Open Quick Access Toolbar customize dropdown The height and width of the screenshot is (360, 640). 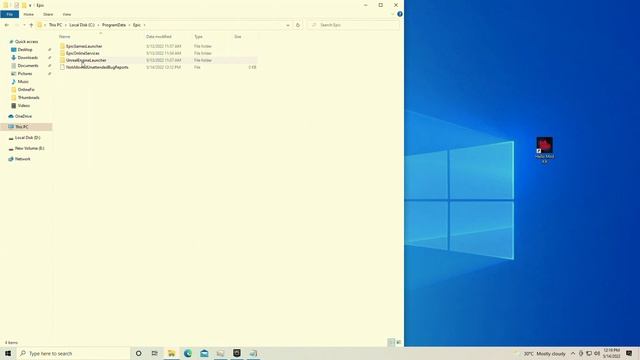(x=30, y=5)
